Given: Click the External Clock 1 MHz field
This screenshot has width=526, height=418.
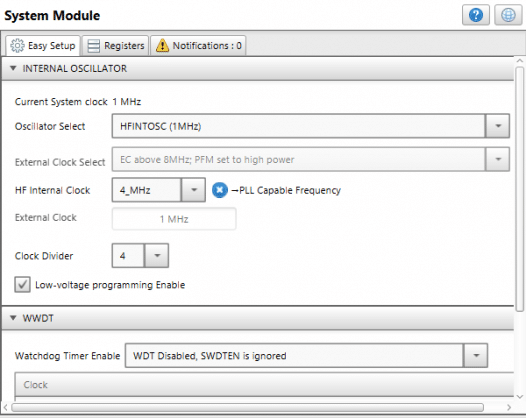Looking at the screenshot, I should coord(174,219).
